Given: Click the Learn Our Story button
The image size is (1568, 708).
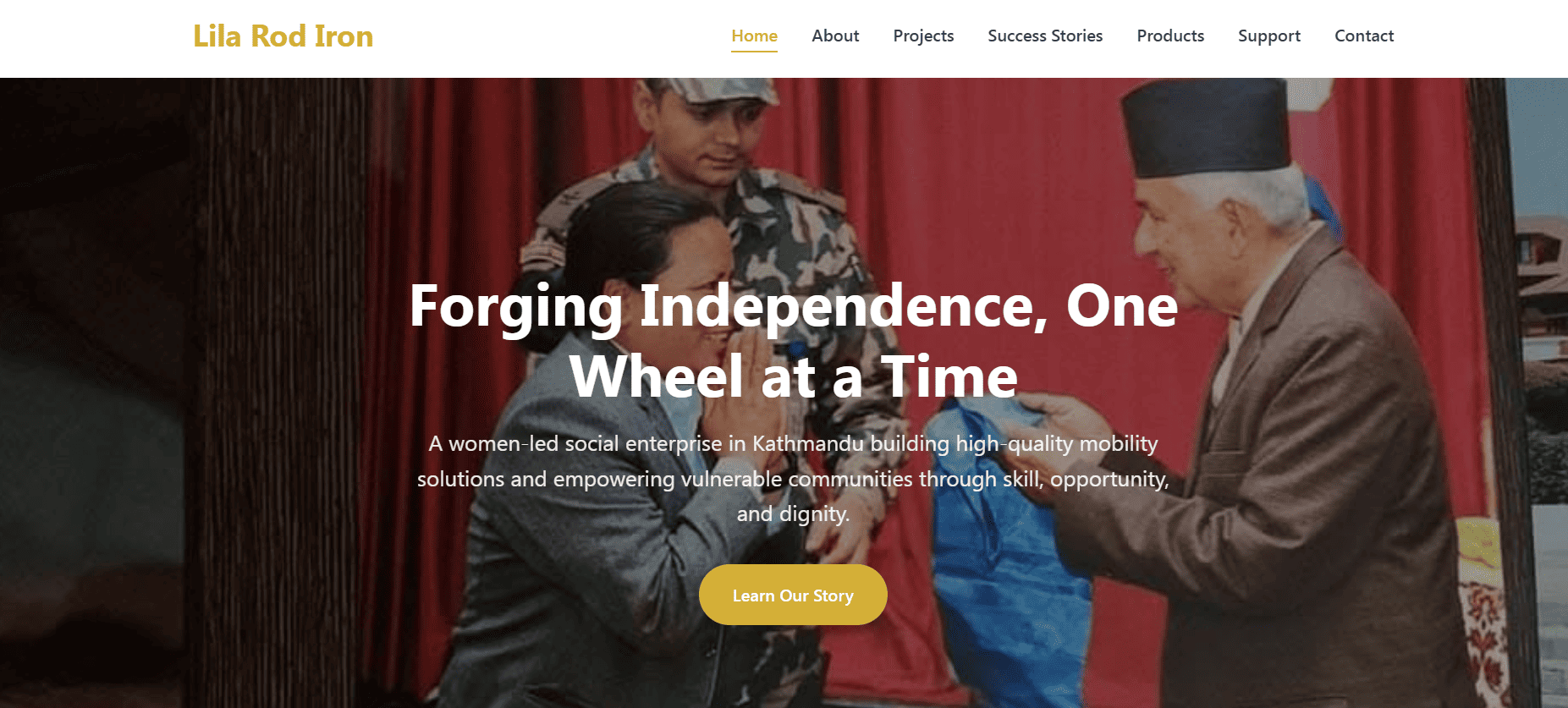Looking at the screenshot, I should tap(793, 595).
